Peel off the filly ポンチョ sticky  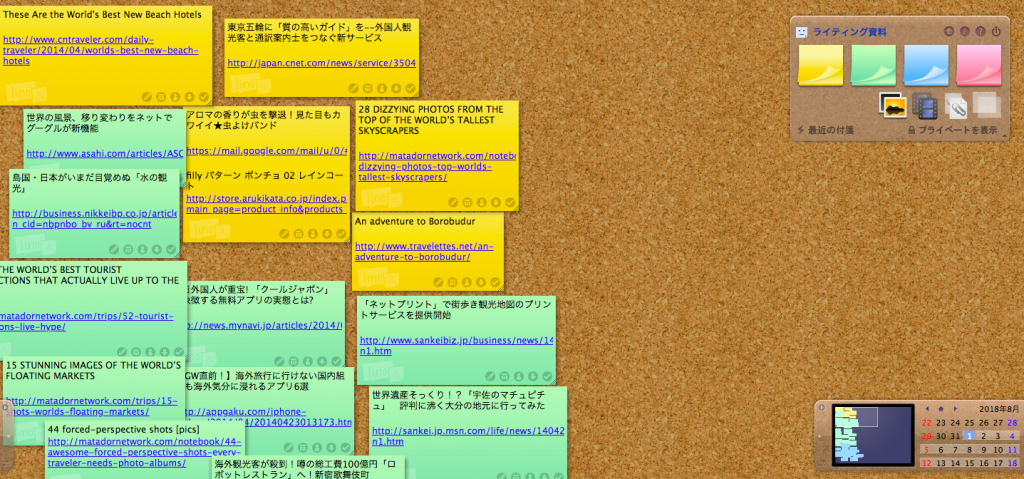point(341,233)
